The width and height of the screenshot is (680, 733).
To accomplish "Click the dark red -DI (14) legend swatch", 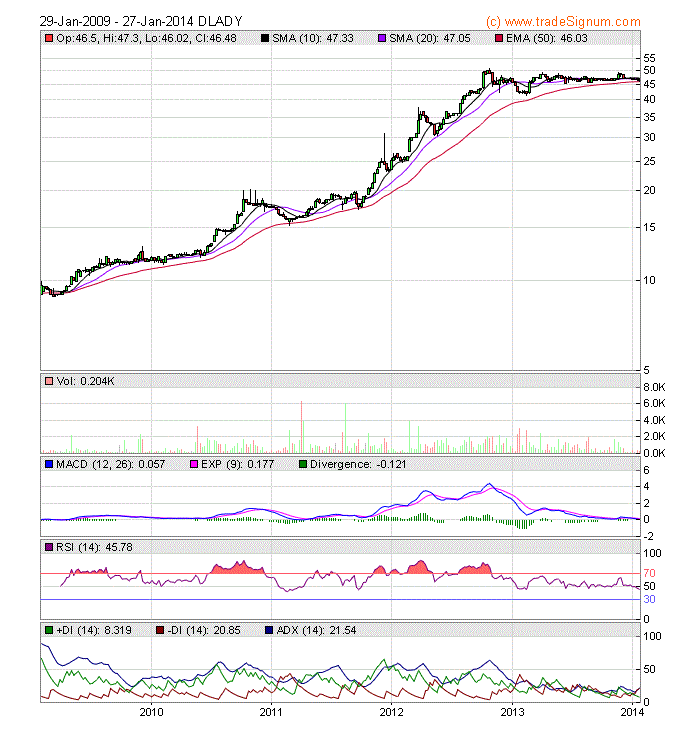I will (160, 630).
